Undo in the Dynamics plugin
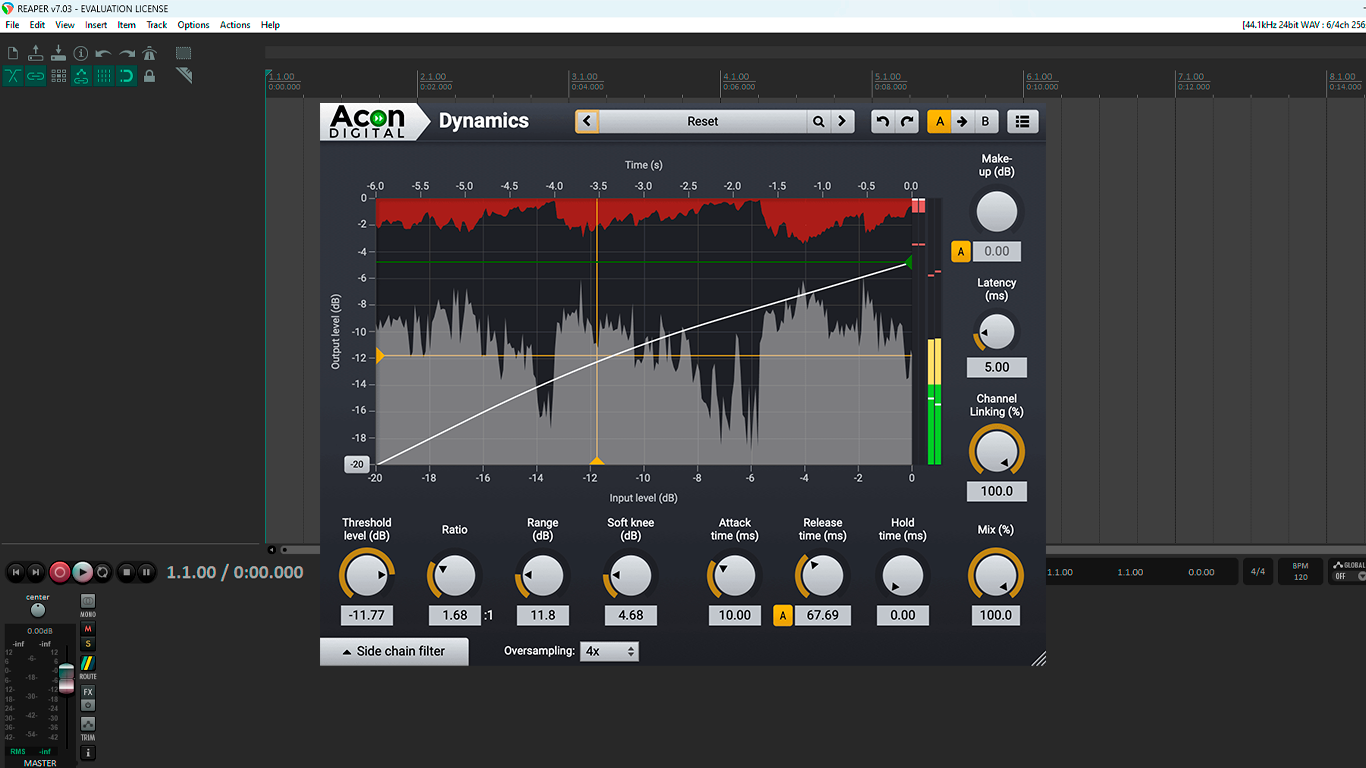 coord(882,121)
